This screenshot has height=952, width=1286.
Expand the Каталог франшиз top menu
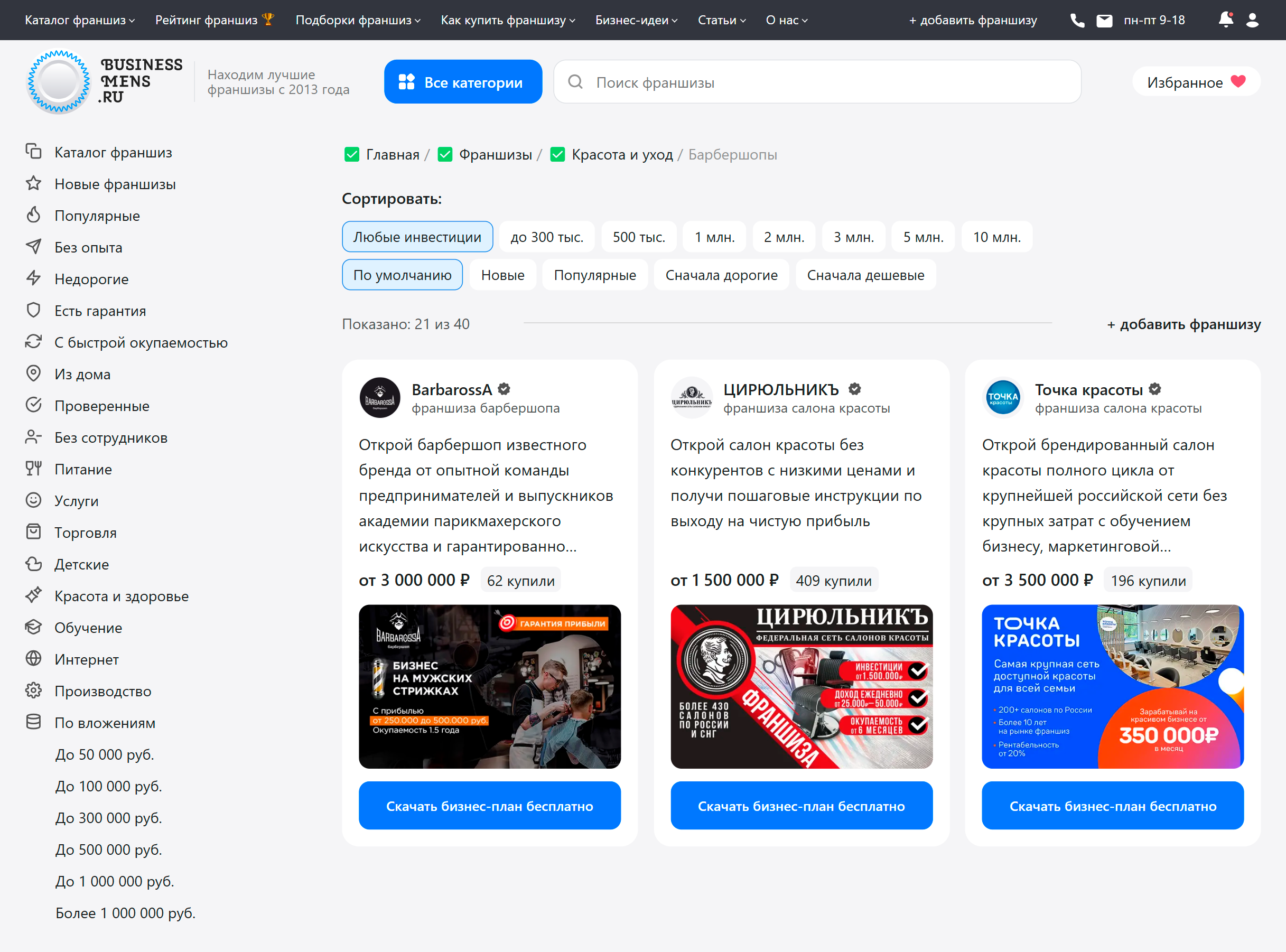79,20
